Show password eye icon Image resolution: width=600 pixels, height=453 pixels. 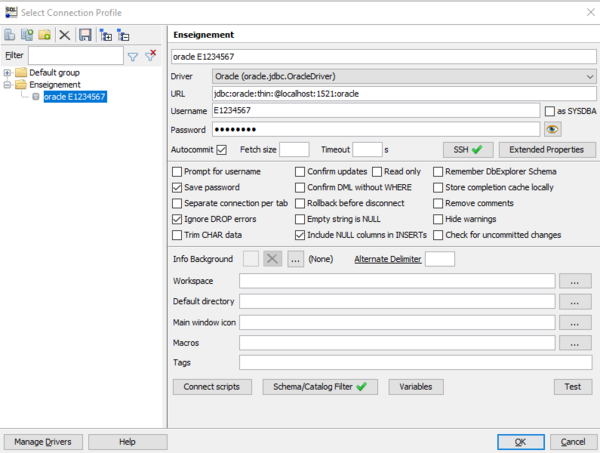(x=552, y=129)
